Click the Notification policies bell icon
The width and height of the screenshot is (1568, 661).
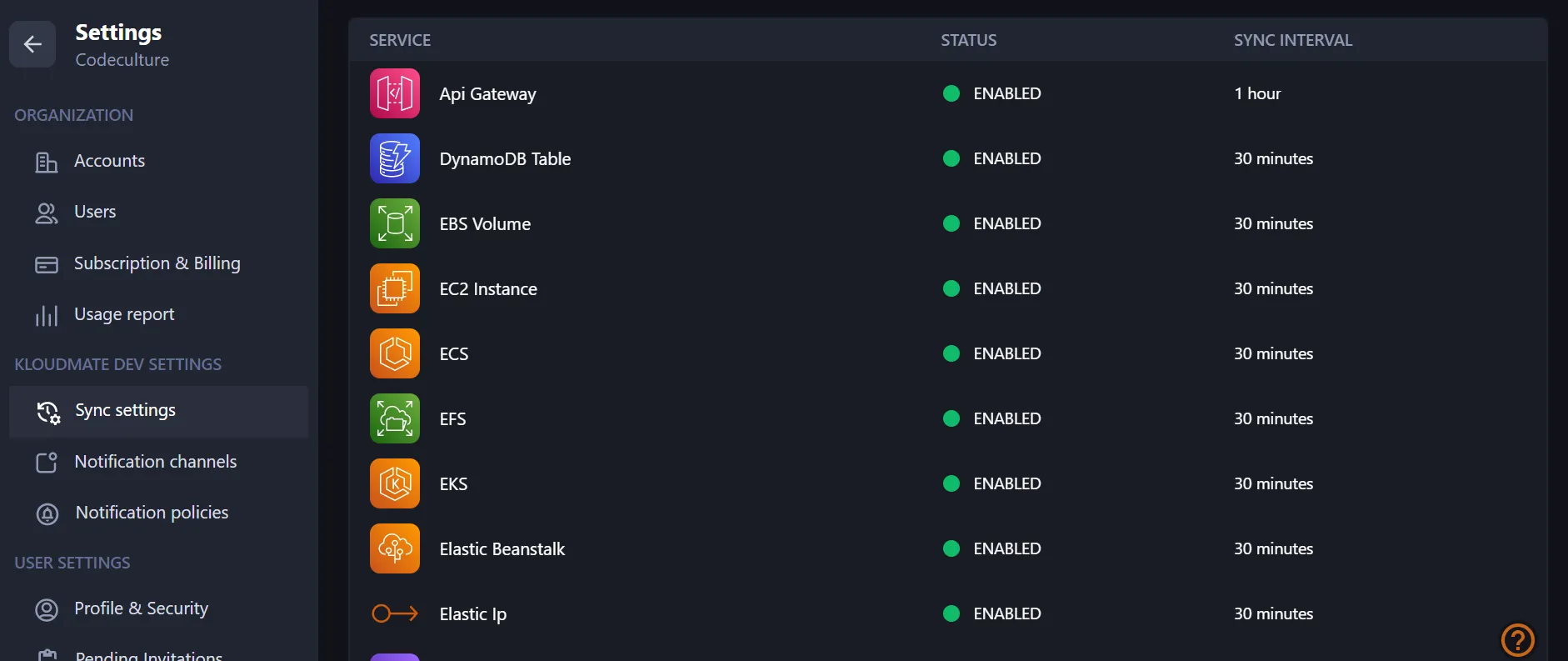coord(47,513)
